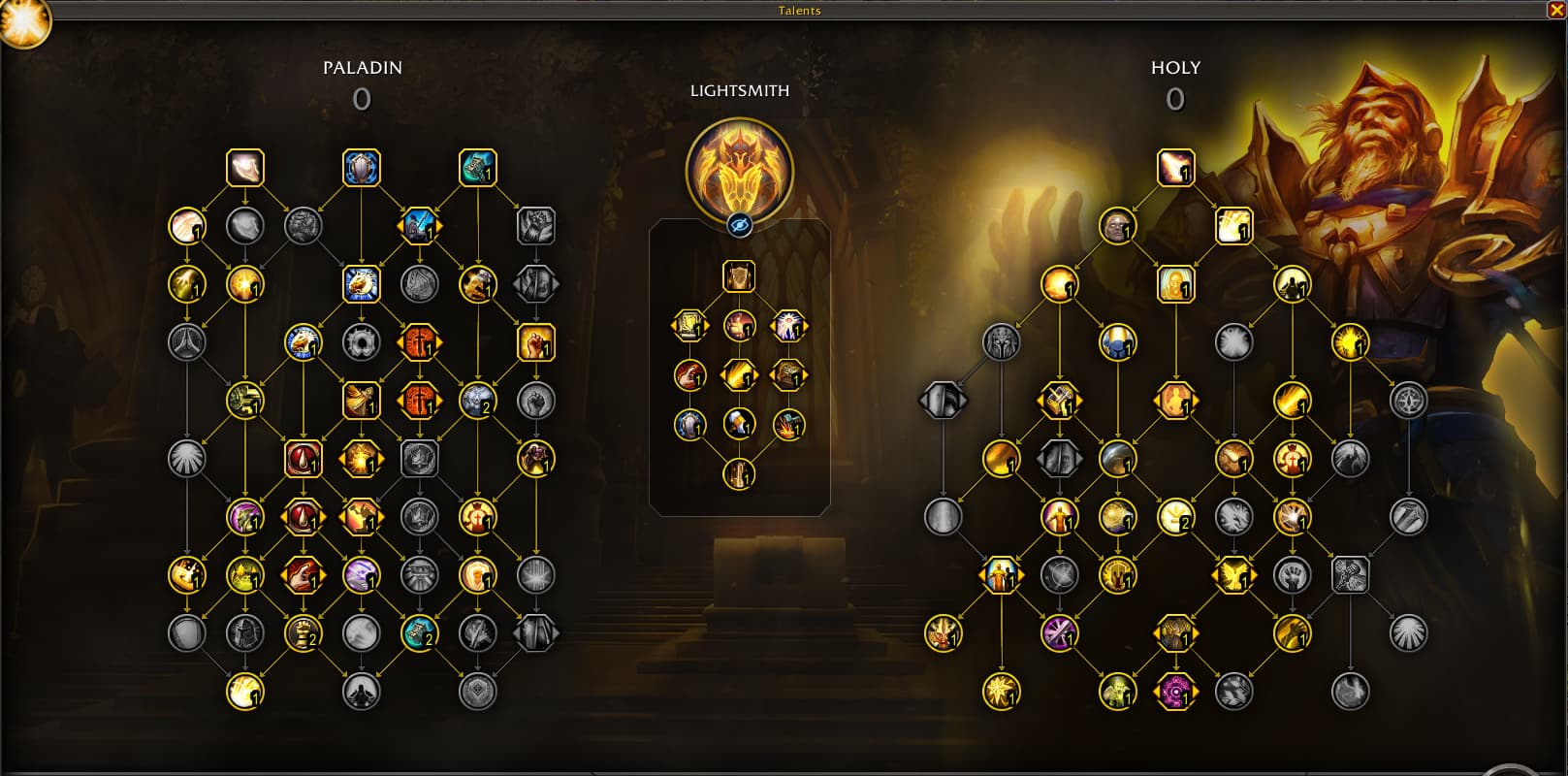The image size is (1568, 776).
Task: Click the glowing spec orb icon beside Talents title
Action: coord(21,23)
